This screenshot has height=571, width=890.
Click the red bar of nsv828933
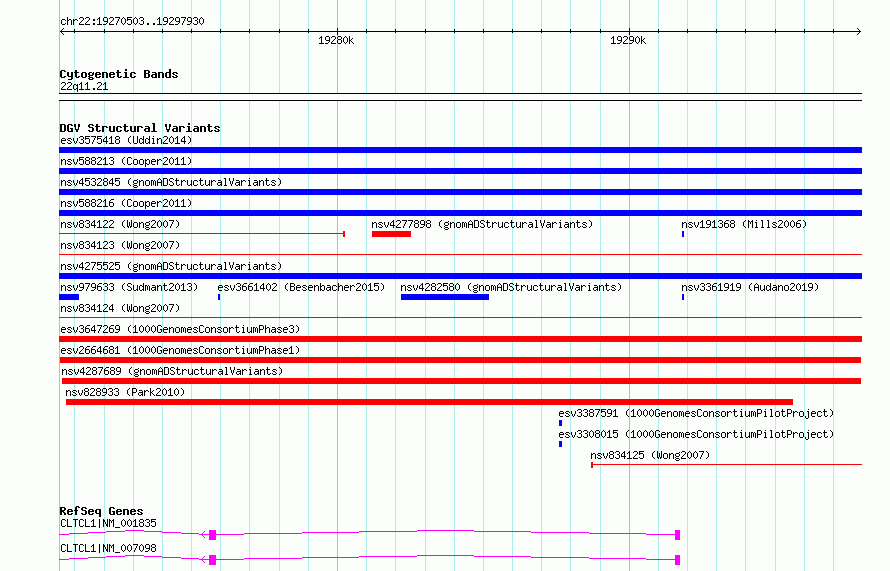tap(429, 402)
